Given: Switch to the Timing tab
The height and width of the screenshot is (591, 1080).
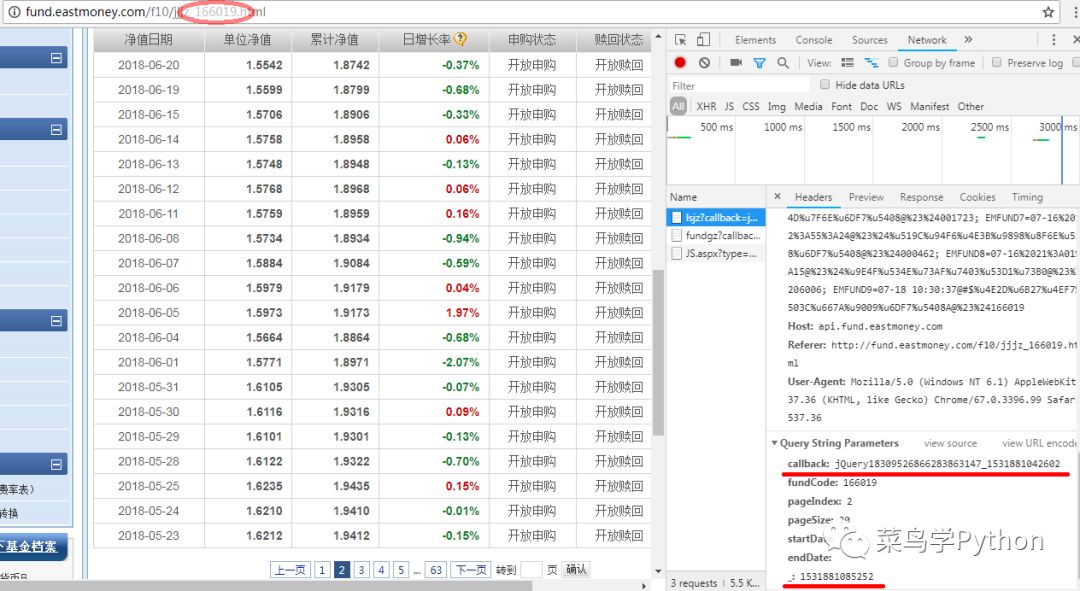Looking at the screenshot, I should coord(1027,197).
